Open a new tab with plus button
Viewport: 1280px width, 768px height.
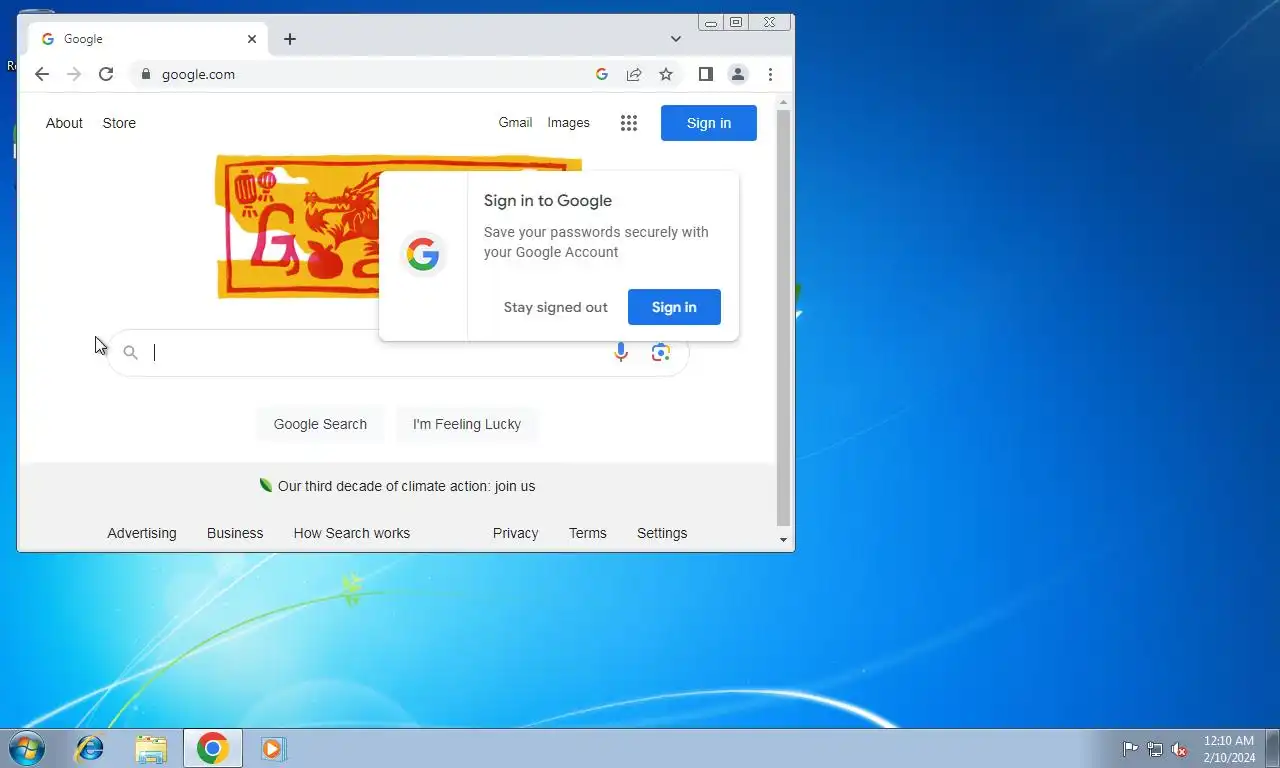click(x=290, y=39)
